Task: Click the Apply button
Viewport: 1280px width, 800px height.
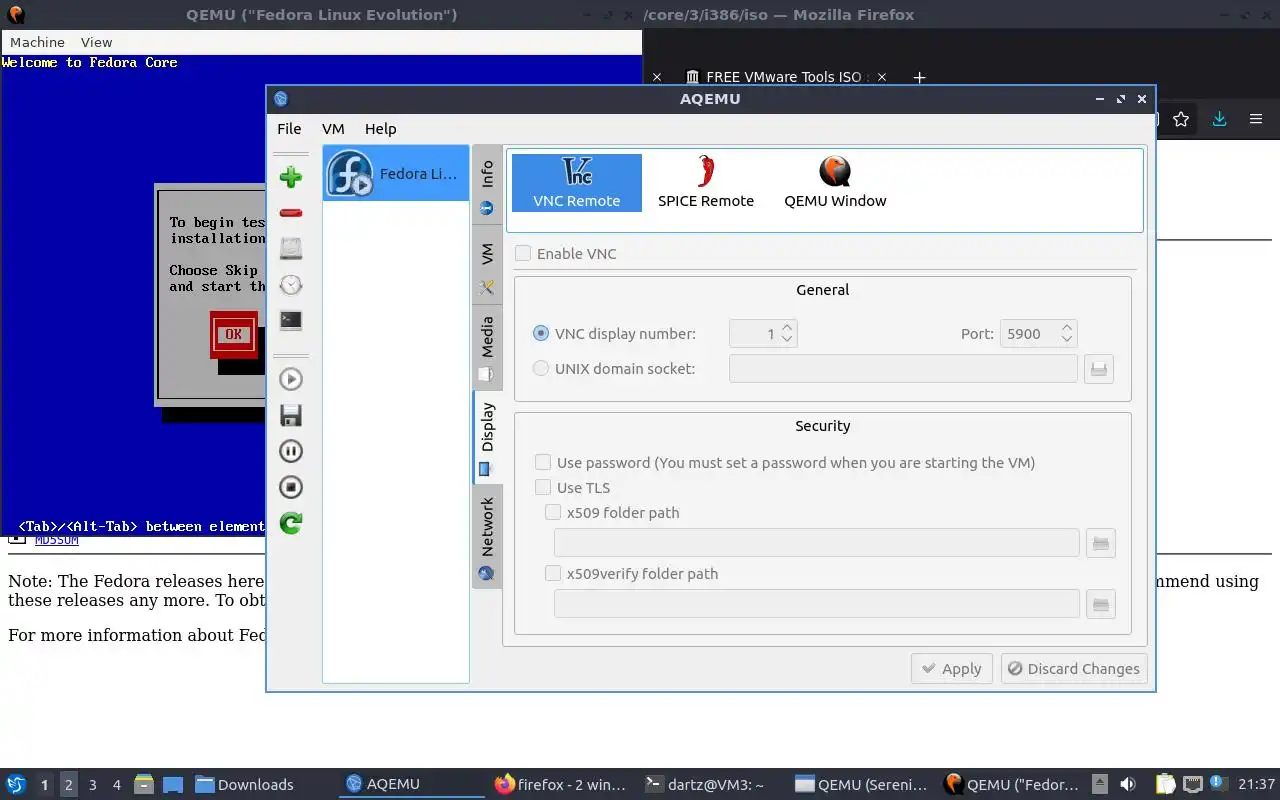Action: click(x=951, y=669)
